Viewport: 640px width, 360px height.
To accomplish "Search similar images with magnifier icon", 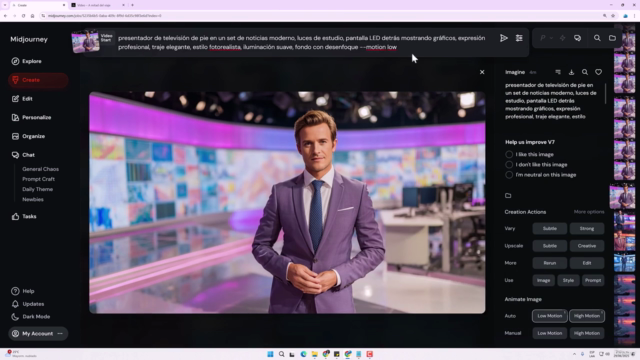I will 585,72.
